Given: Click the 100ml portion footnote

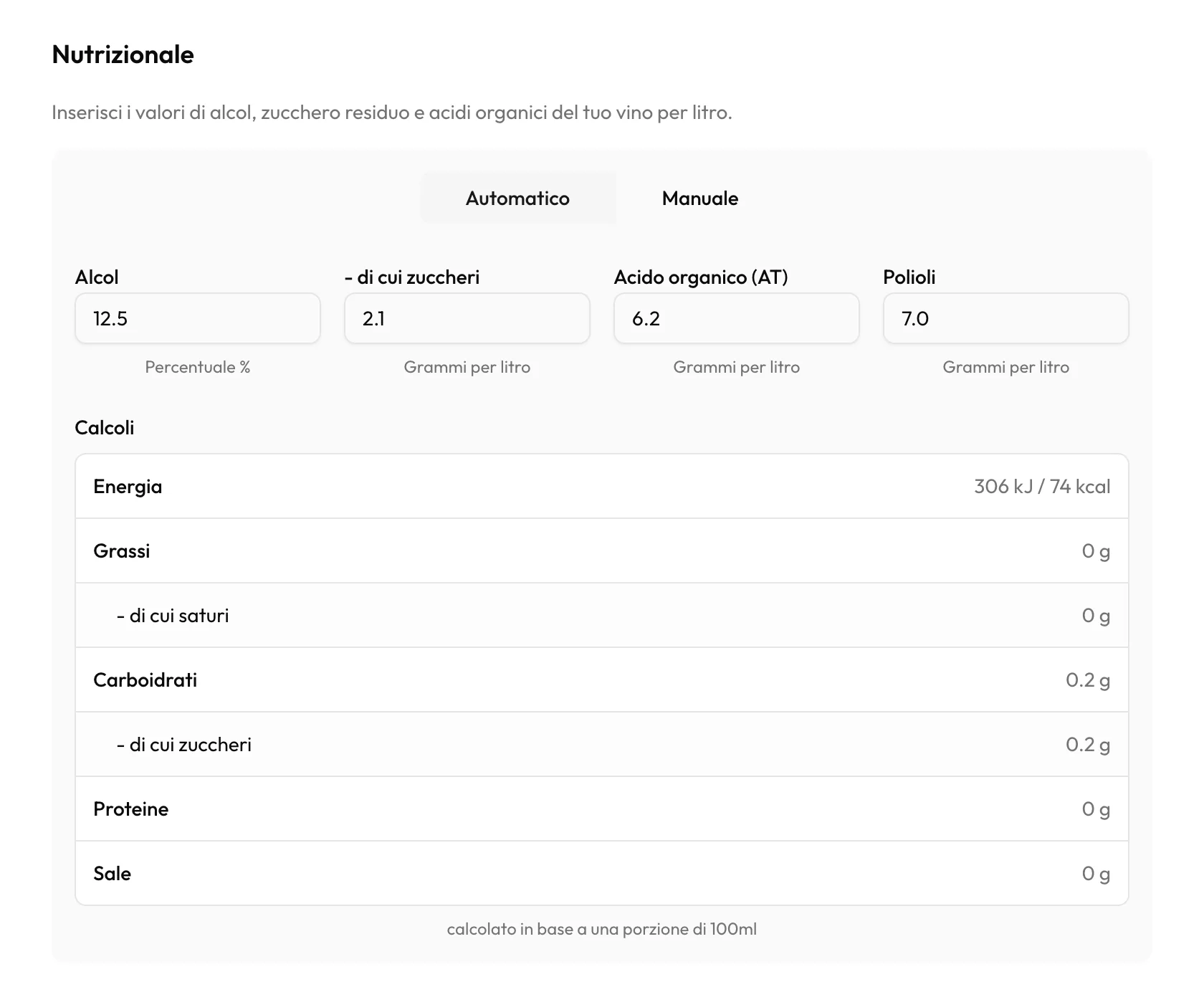Looking at the screenshot, I should [602, 929].
